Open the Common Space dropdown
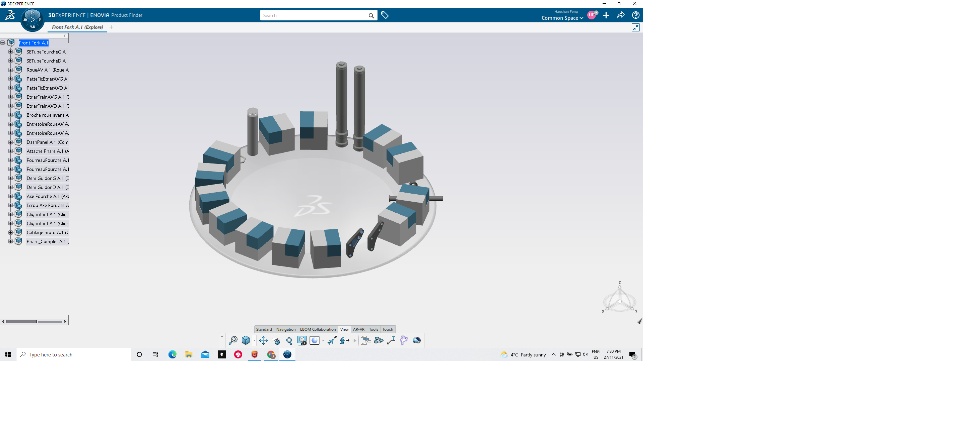960x432 pixels. click(562, 18)
